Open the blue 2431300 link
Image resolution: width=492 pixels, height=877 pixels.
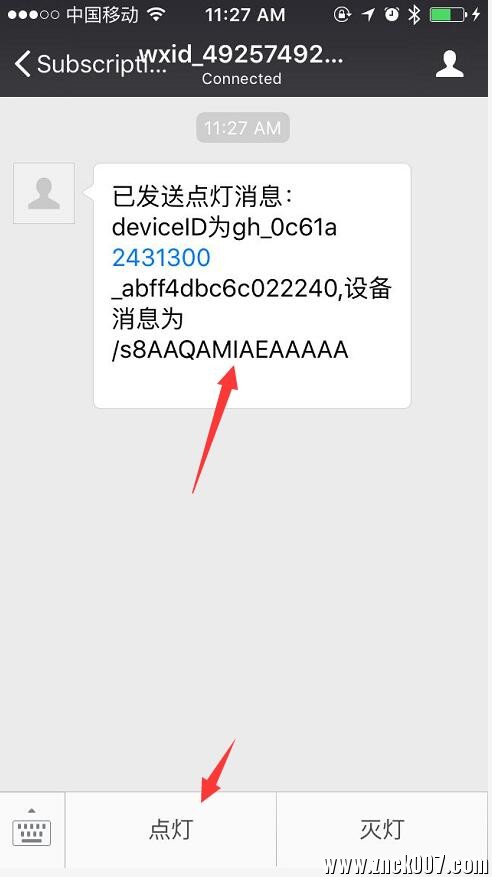click(161, 258)
